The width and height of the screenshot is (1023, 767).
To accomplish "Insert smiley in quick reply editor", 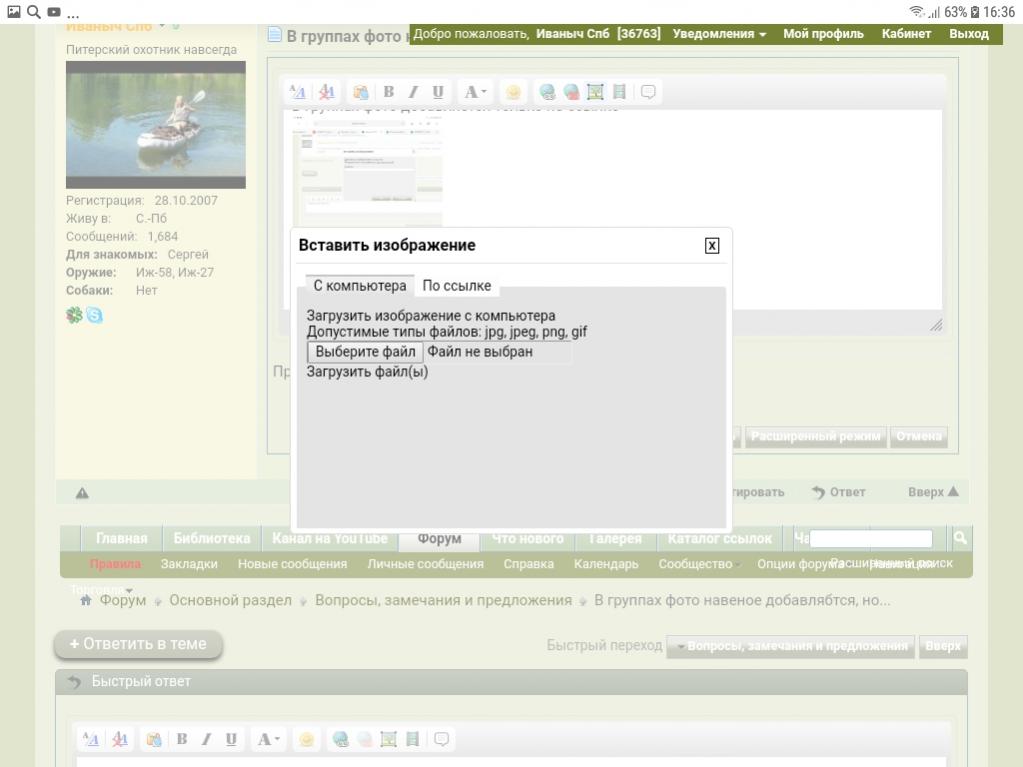I will [x=305, y=740].
